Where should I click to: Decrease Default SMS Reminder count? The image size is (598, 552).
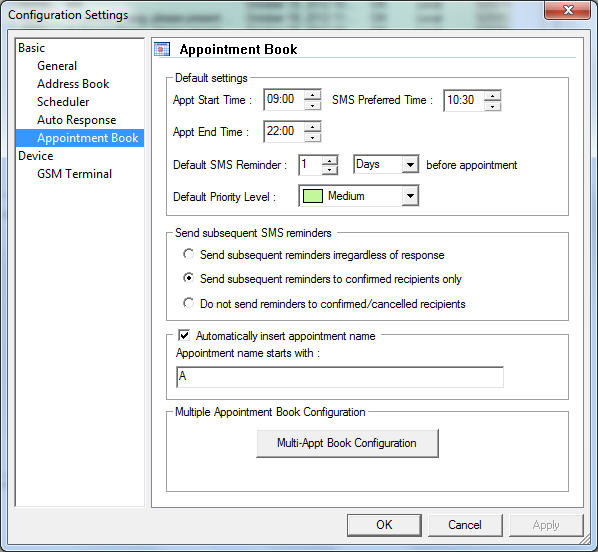coord(330,170)
